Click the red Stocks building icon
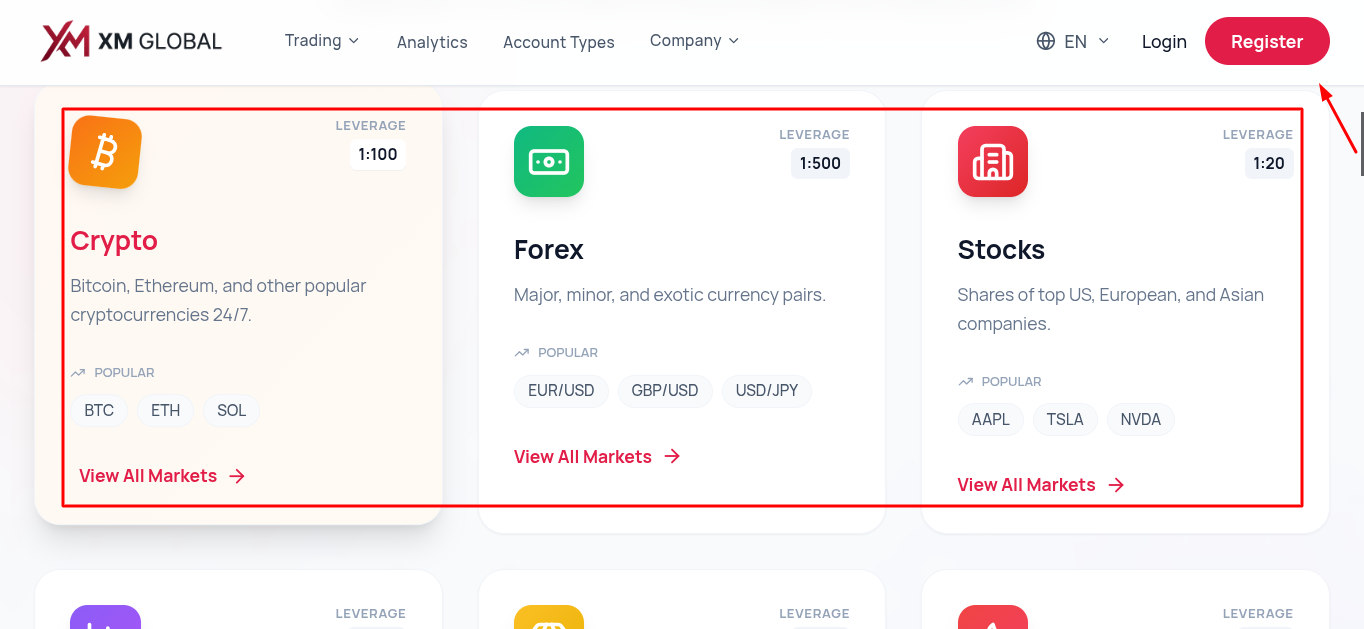This screenshot has width=1364, height=629. click(x=993, y=161)
